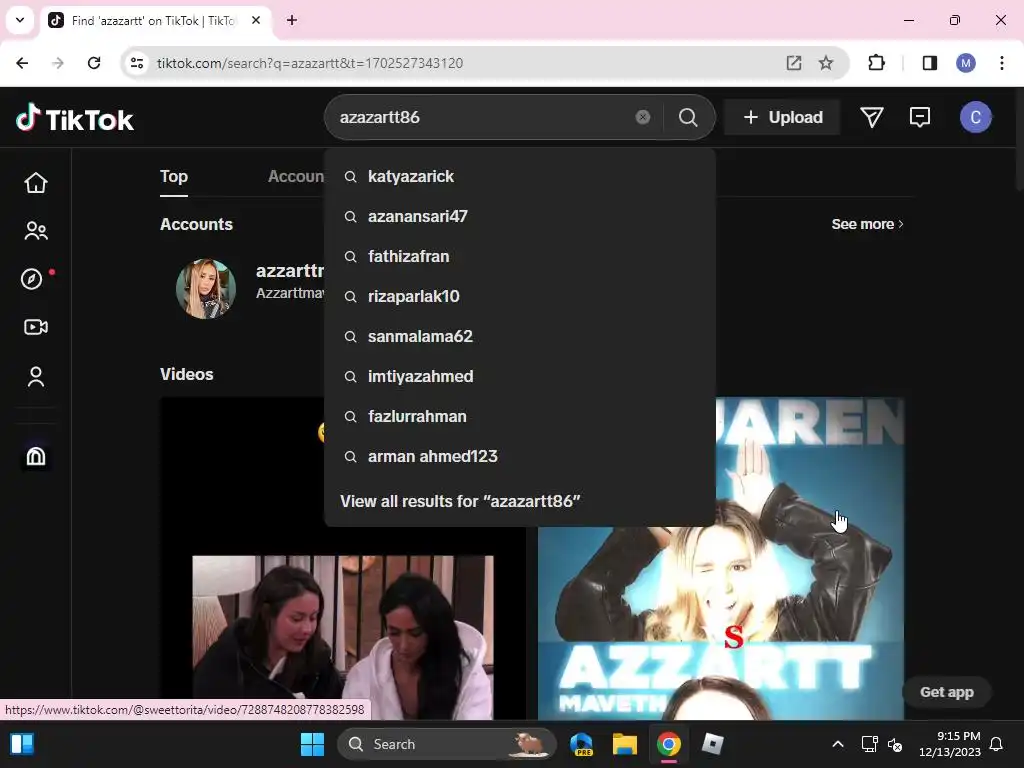Open Roblox taskbar icon

click(x=712, y=744)
